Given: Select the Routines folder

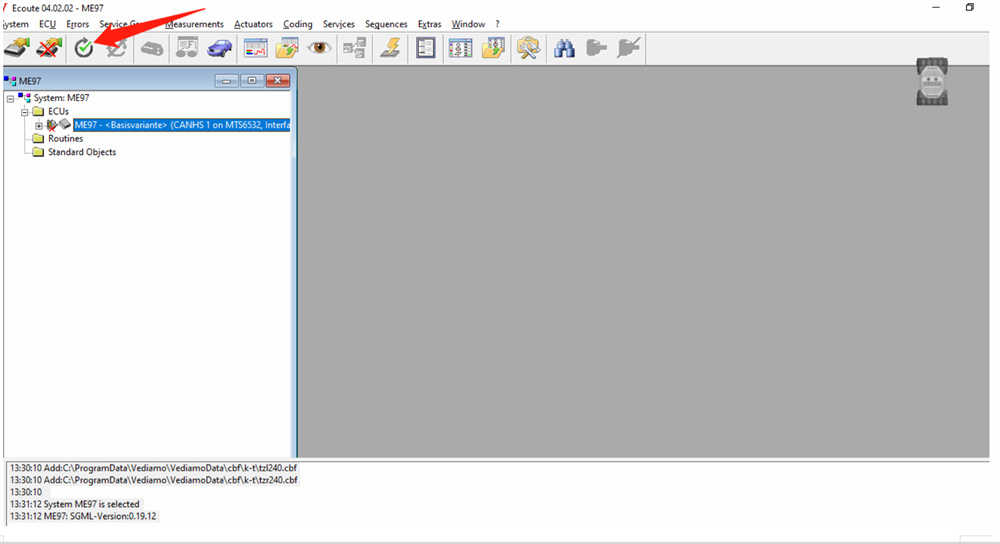Looking at the screenshot, I should [x=65, y=139].
